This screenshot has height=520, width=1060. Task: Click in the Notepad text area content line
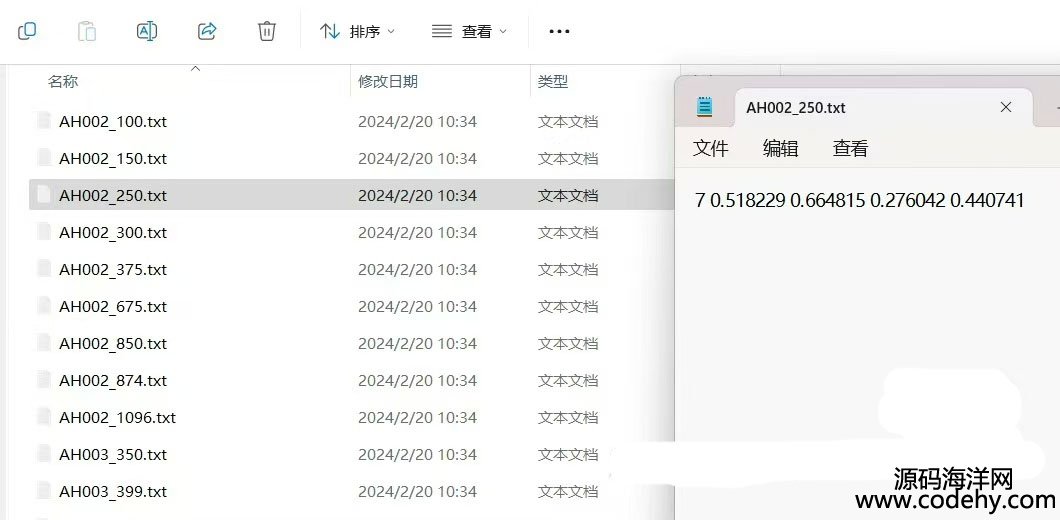pyautogui.click(x=859, y=200)
